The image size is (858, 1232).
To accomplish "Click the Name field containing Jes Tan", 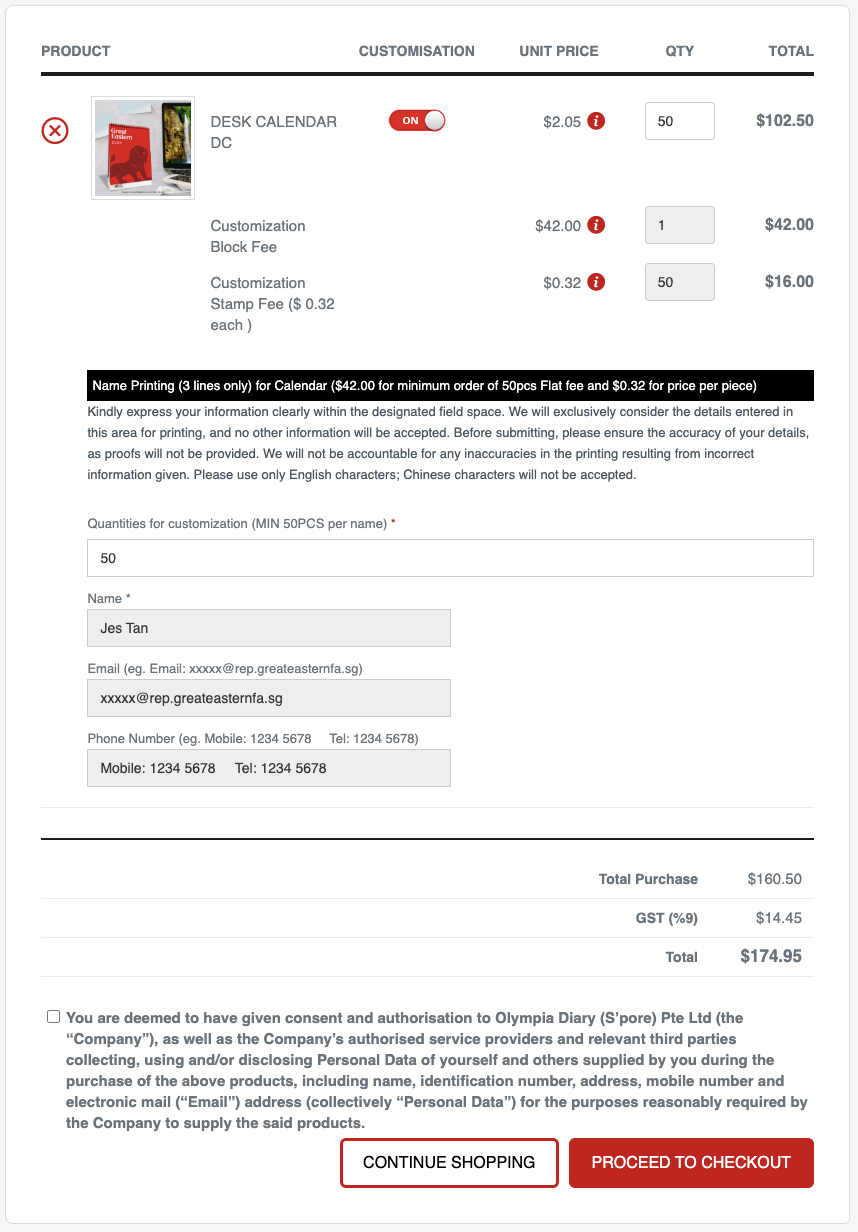I will point(268,628).
